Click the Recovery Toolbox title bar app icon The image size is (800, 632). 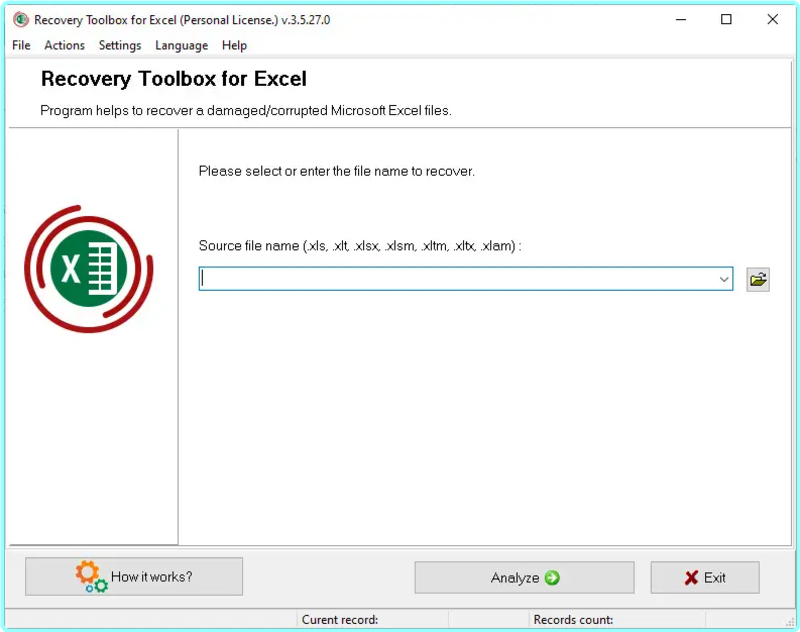[x=21, y=20]
